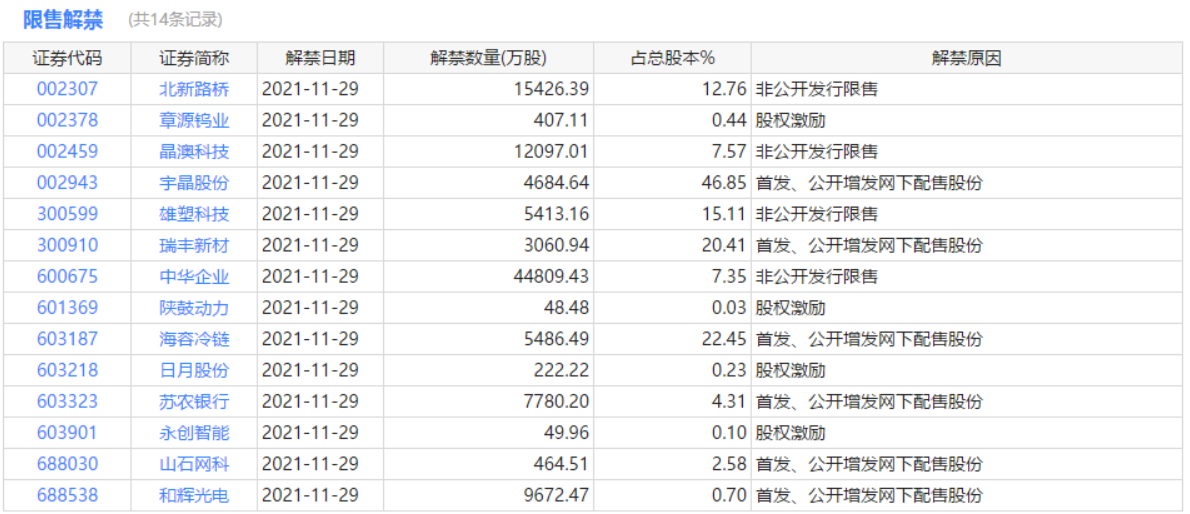This screenshot has width=1190, height=514.
Task: Open stock code 002459 link
Action: (67, 152)
